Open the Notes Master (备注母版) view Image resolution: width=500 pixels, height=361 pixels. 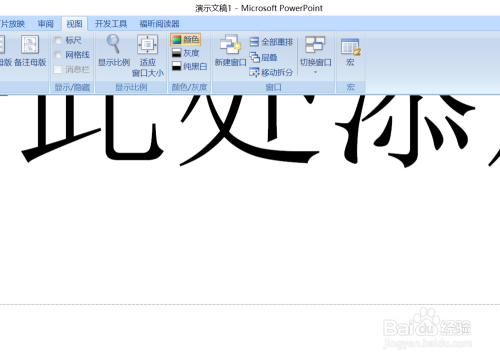(30, 50)
